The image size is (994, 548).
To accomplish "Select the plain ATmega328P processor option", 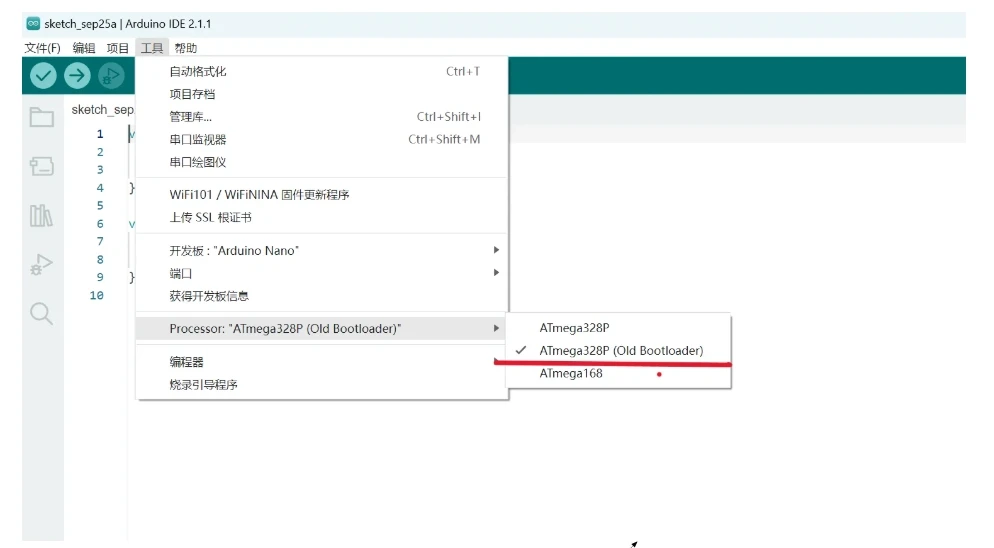I will pyautogui.click(x=574, y=328).
